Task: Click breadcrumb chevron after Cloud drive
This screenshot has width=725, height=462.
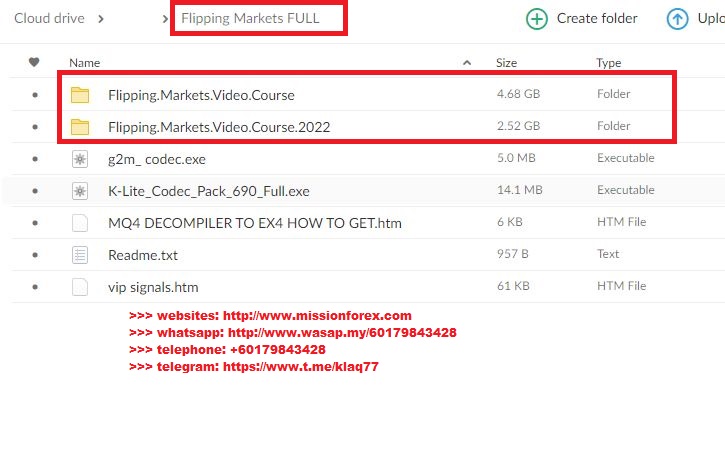Action: pyautogui.click(x=101, y=19)
